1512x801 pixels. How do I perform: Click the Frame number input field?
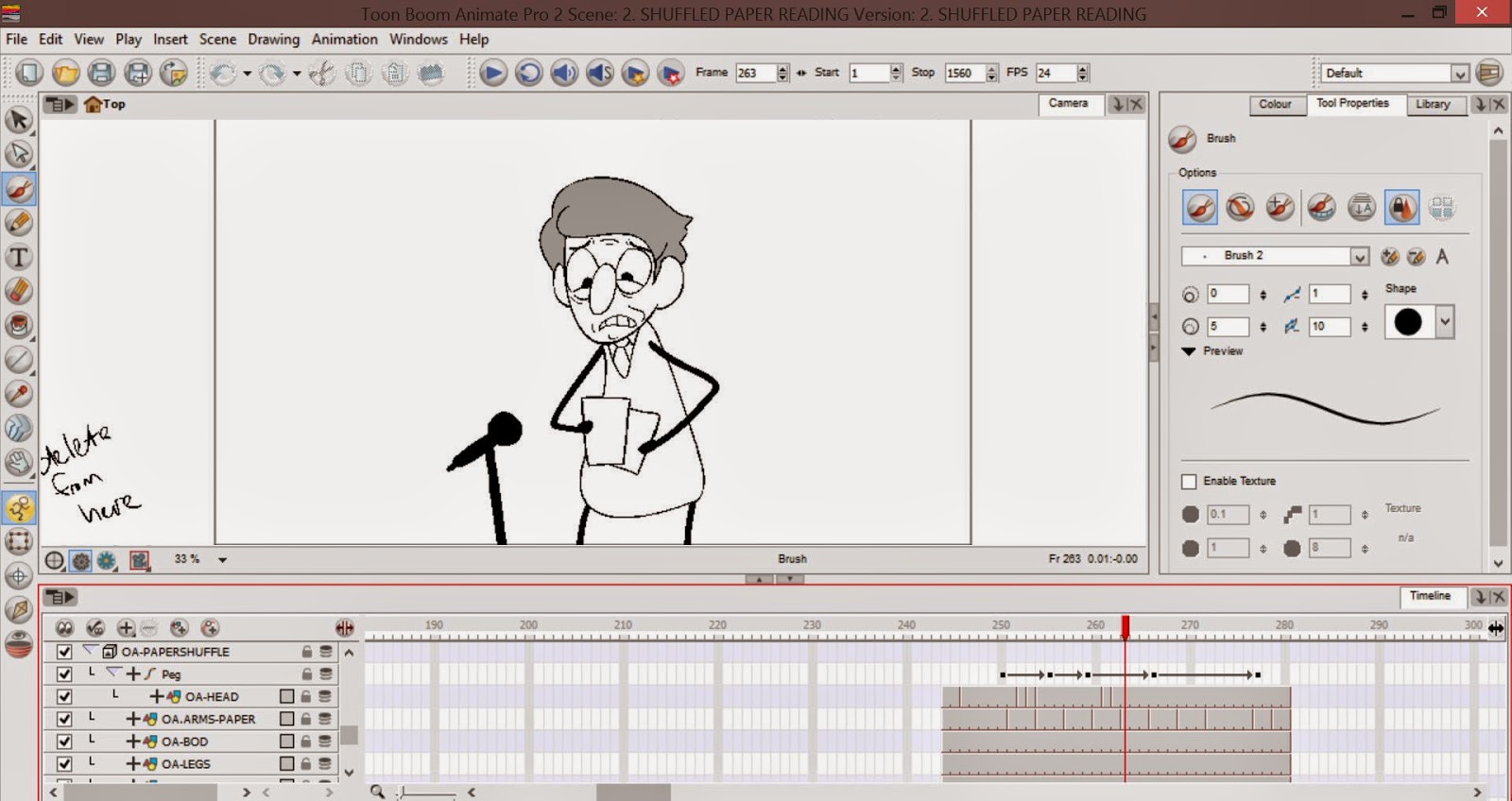(x=756, y=73)
